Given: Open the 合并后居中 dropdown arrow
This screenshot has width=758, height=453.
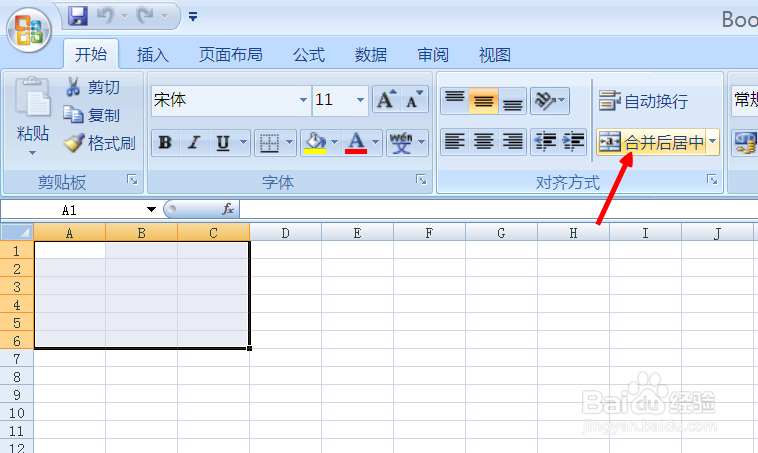Looking at the screenshot, I should 713,142.
